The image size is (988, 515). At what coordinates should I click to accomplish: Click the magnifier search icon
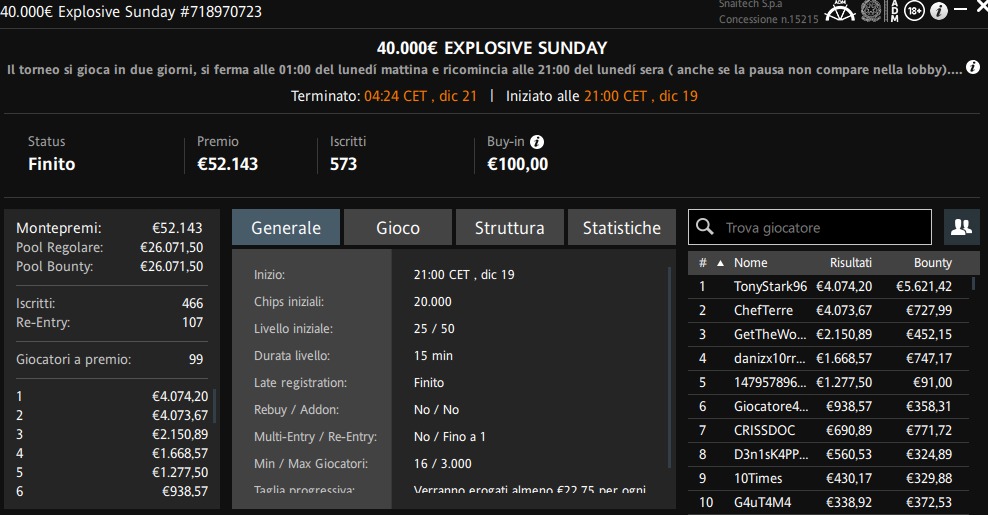(704, 227)
